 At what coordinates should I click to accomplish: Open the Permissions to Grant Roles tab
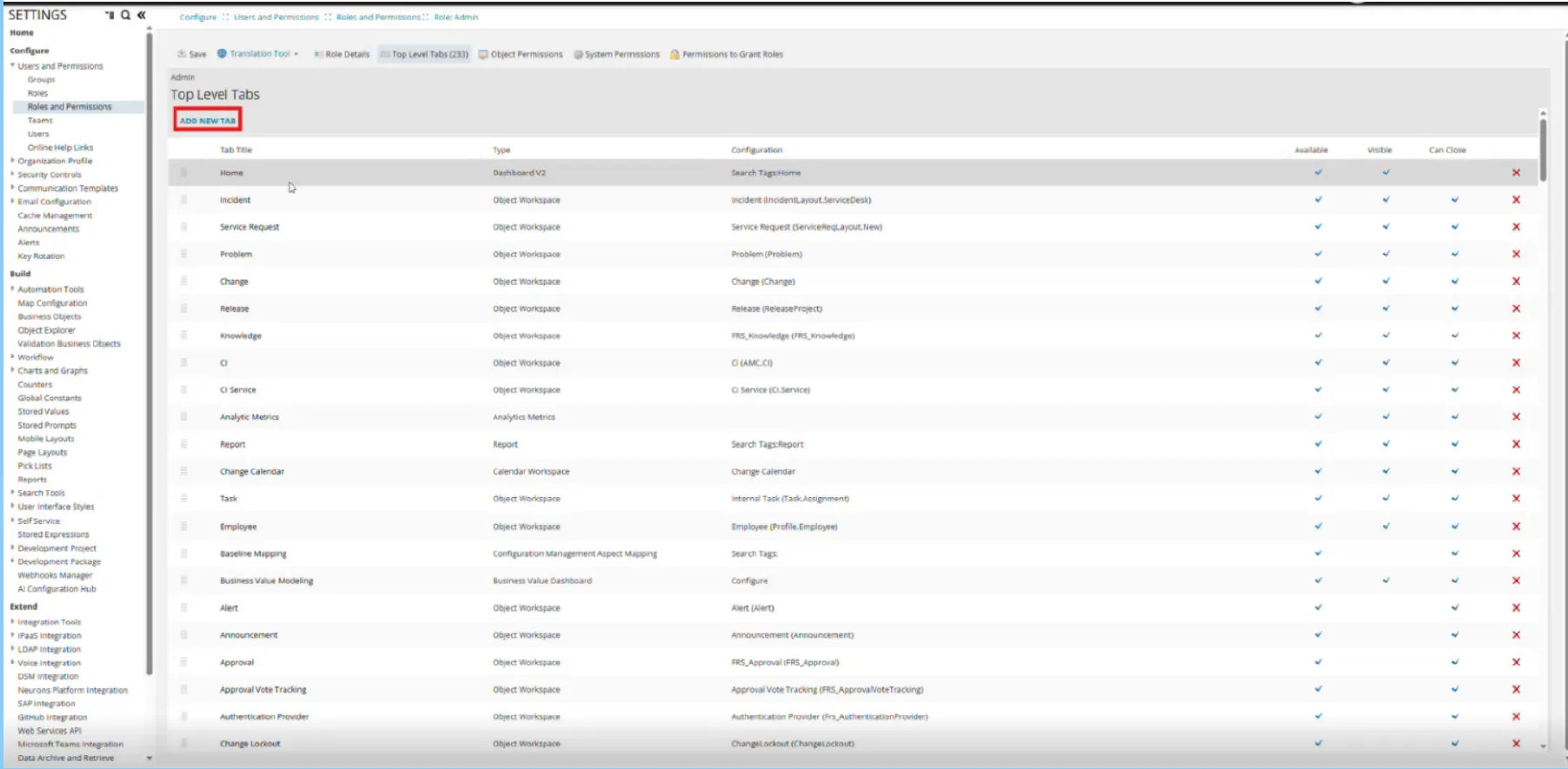727,54
